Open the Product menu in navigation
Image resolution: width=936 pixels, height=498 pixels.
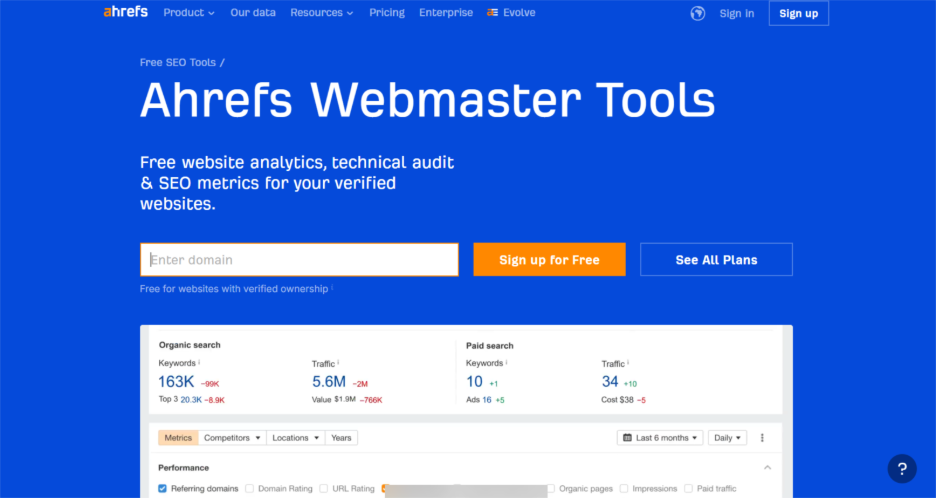189,13
